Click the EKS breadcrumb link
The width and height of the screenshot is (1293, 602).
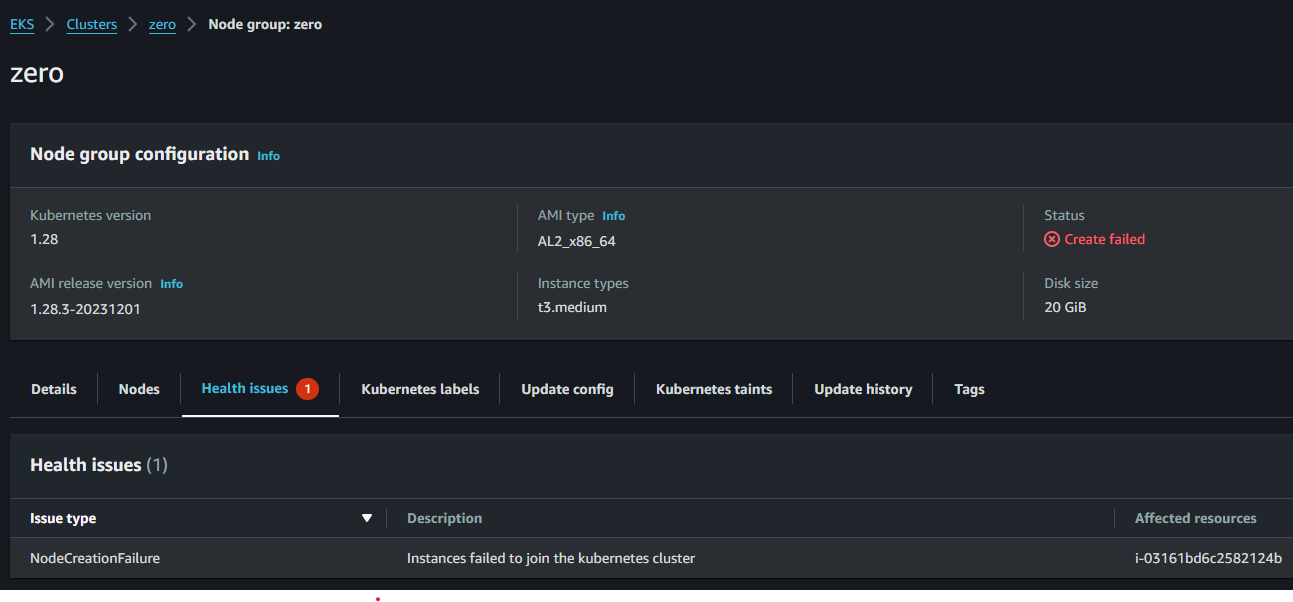click(x=22, y=24)
